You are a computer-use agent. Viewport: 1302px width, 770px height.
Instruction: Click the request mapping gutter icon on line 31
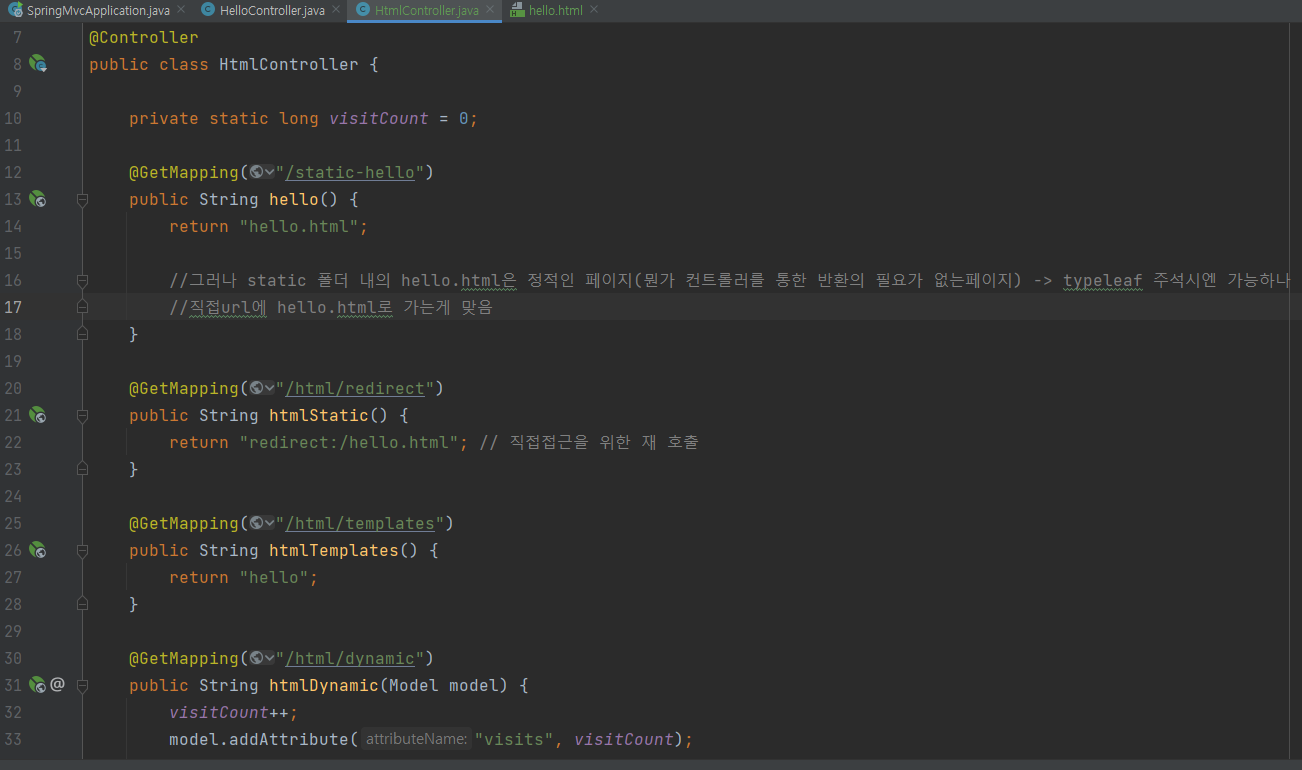pos(38,685)
